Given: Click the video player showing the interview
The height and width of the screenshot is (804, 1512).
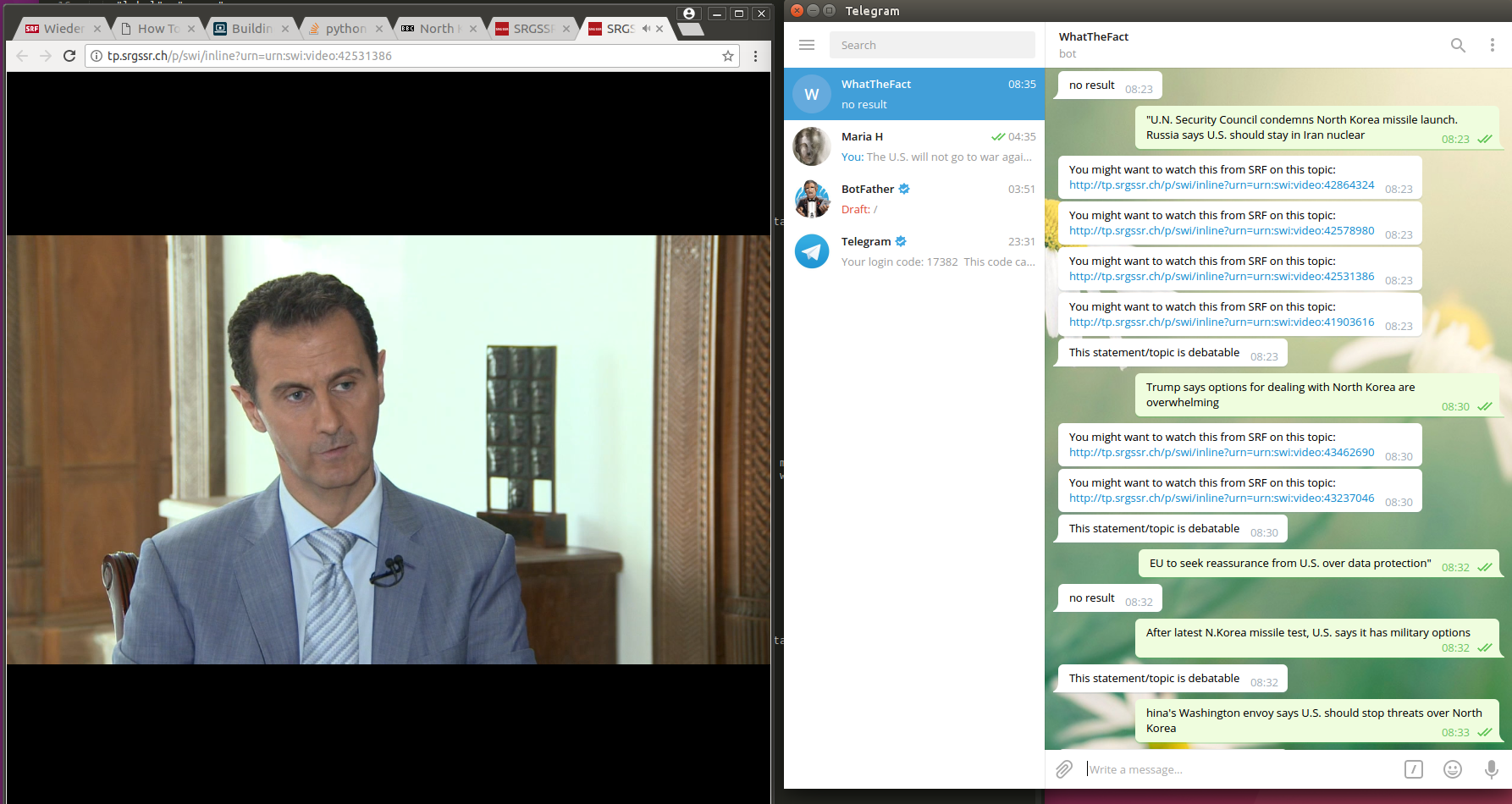Looking at the screenshot, I should [x=389, y=449].
